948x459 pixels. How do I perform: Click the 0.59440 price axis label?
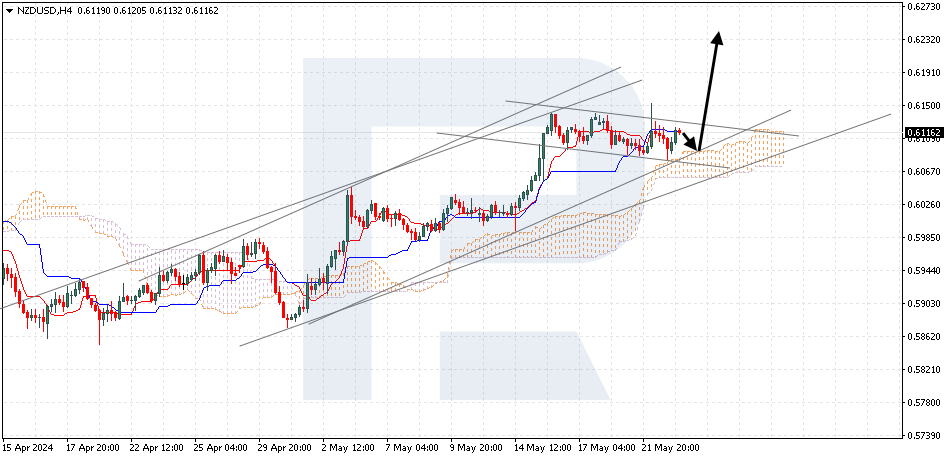point(925,270)
